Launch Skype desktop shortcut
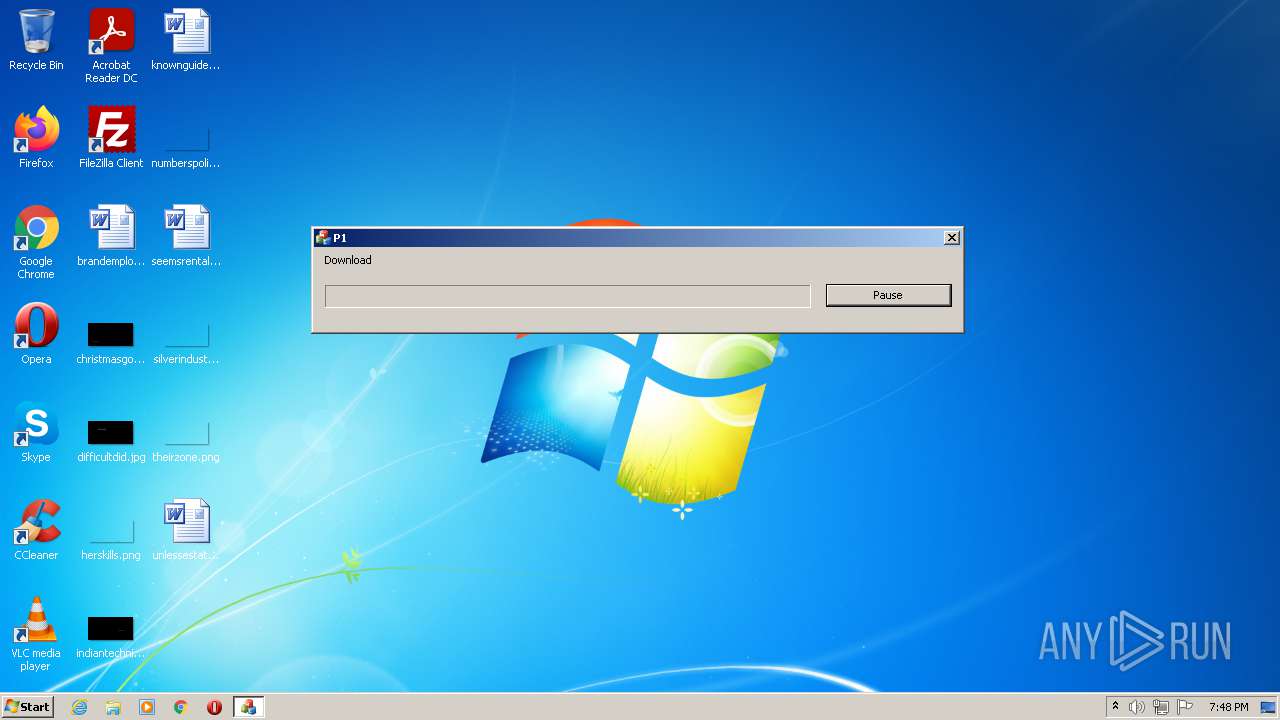 [x=36, y=432]
